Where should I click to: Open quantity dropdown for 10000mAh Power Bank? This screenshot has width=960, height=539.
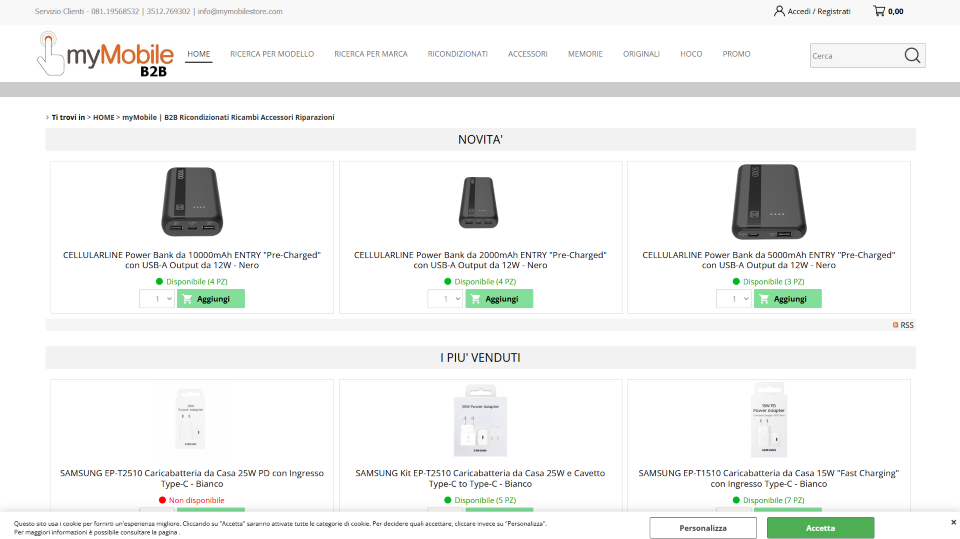point(157,299)
